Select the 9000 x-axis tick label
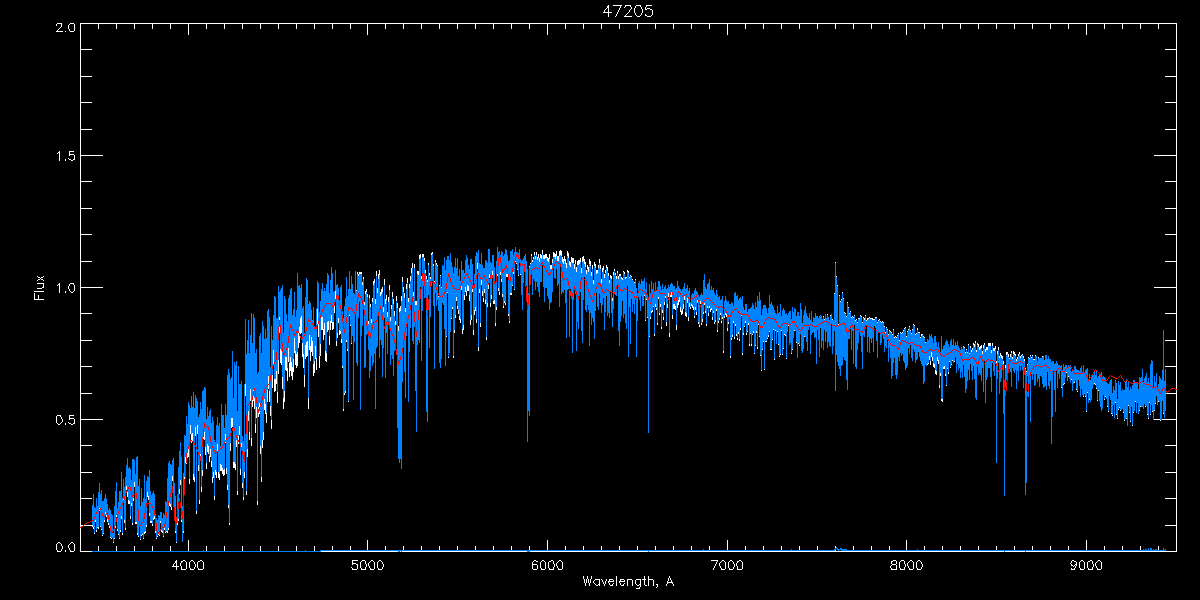1200x600 pixels. point(1086,566)
